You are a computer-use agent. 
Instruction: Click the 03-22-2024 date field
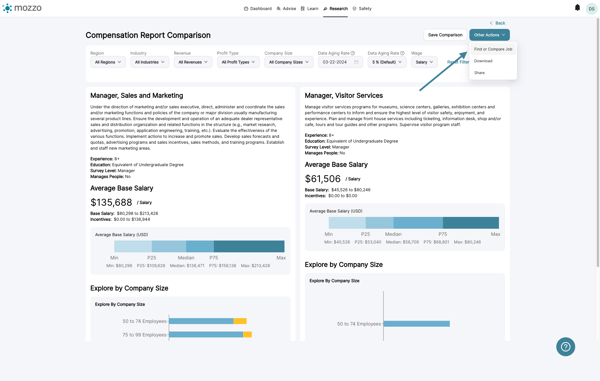(x=340, y=62)
